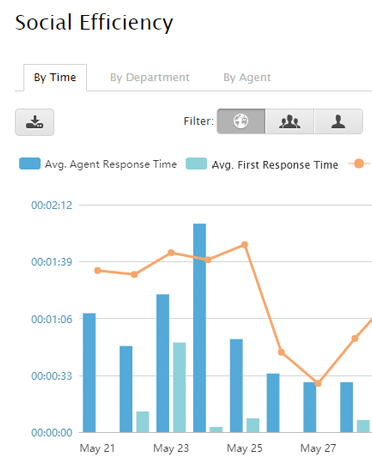The width and height of the screenshot is (372, 466).
Task: Click the tallest blue bar in the chart
Action: tap(199, 328)
